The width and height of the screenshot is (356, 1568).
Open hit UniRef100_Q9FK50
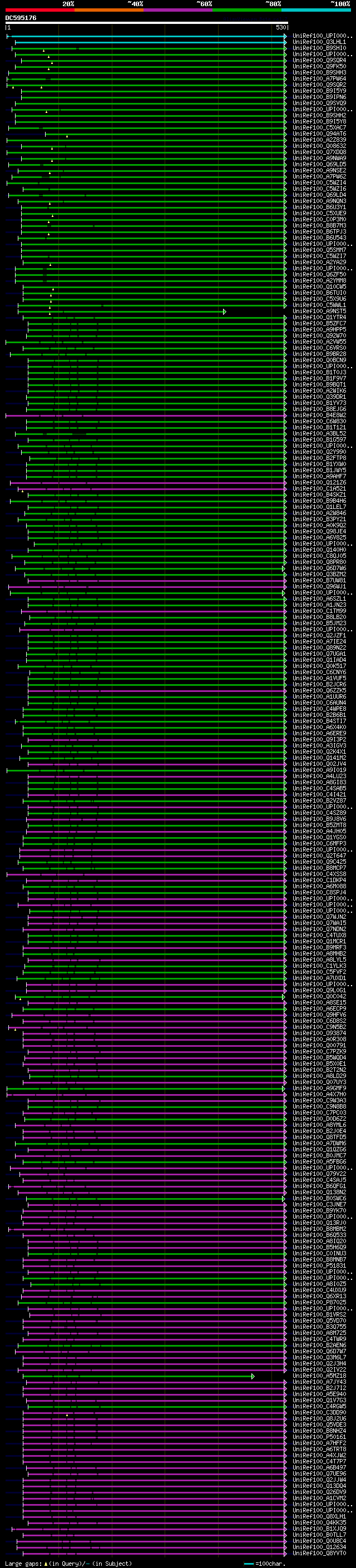coord(319,66)
